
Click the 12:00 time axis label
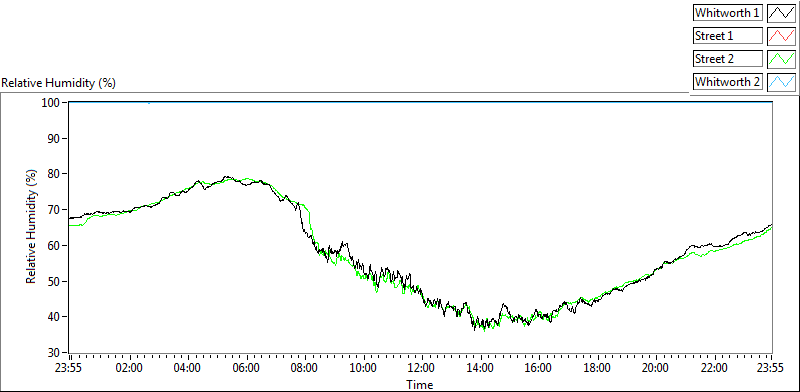pyautogui.click(x=422, y=368)
